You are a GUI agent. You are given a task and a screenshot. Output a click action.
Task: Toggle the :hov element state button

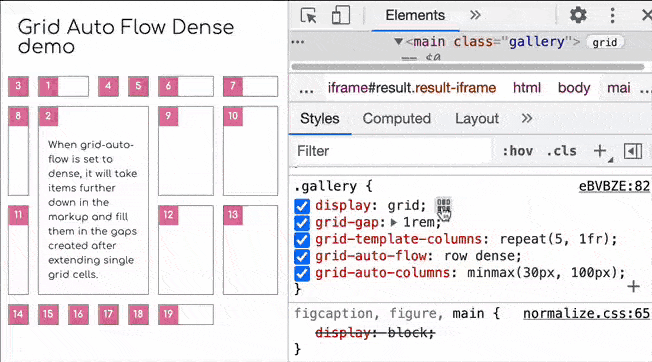point(517,151)
